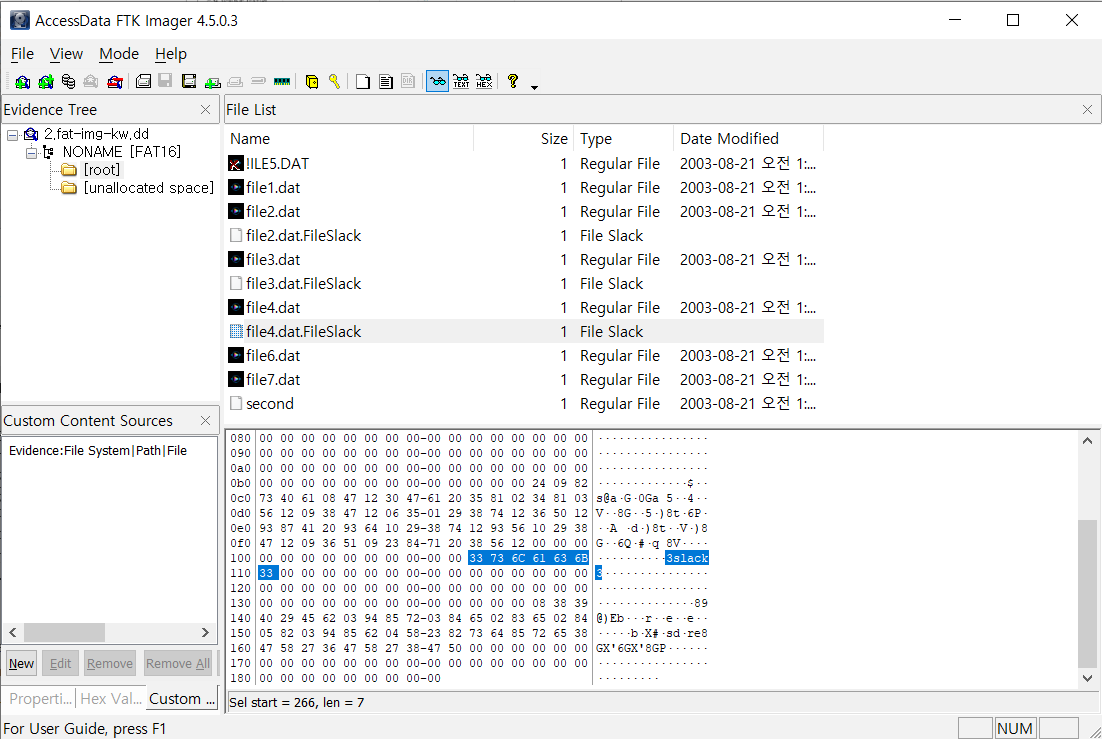
Task: Close the File List panel
Action: coord(1087,110)
